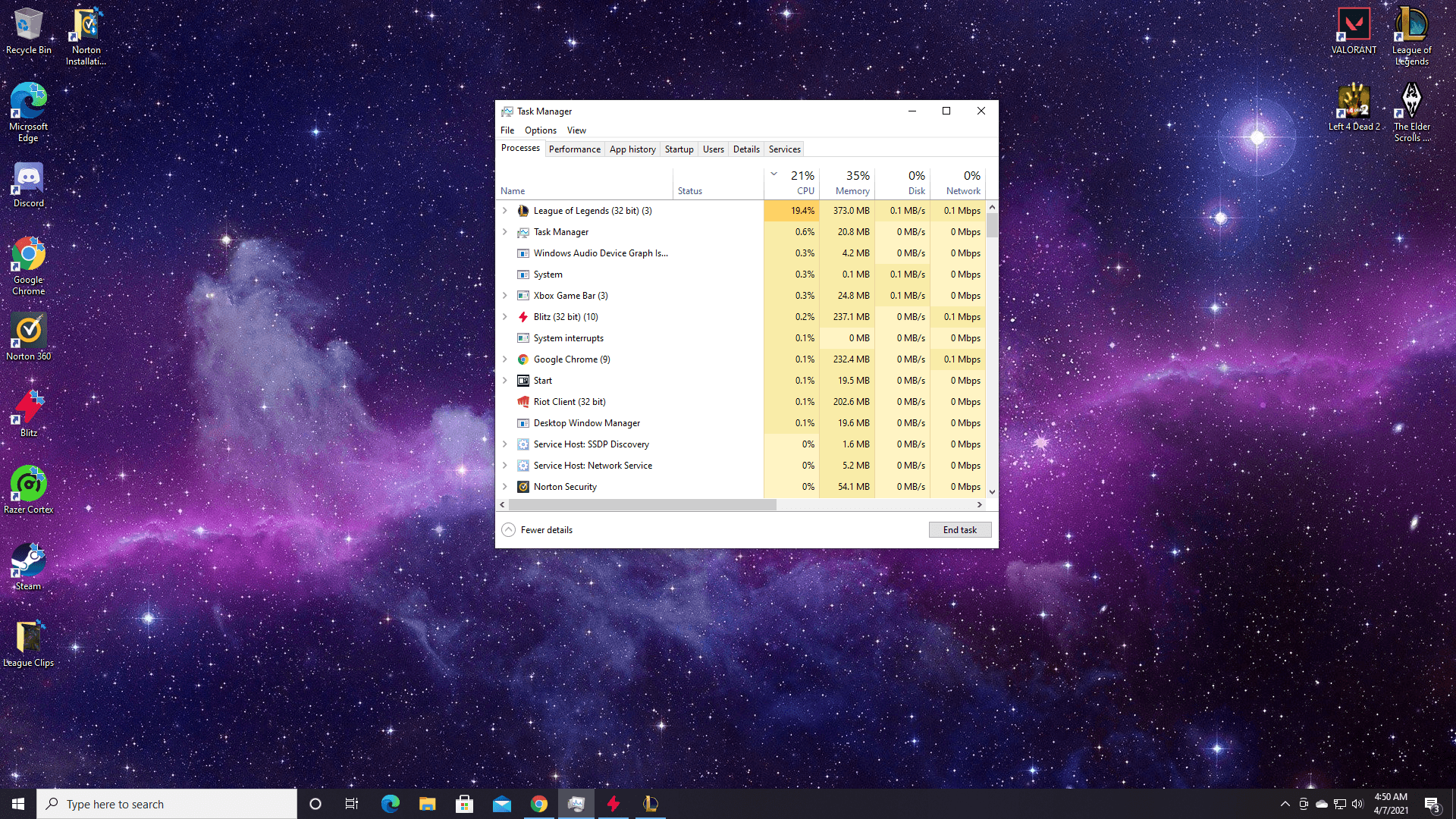The width and height of the screenshot is (1456, 819).
Task: Collapse details with Fewer details
Action: pyautogui.click(x=537, y=530)
